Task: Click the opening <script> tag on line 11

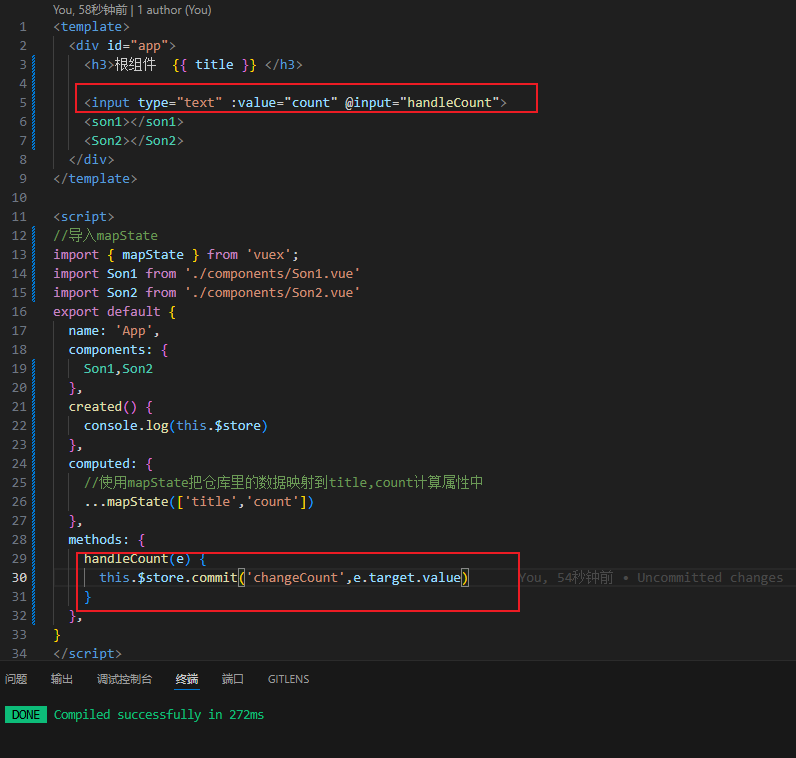Action: (84, 217)
